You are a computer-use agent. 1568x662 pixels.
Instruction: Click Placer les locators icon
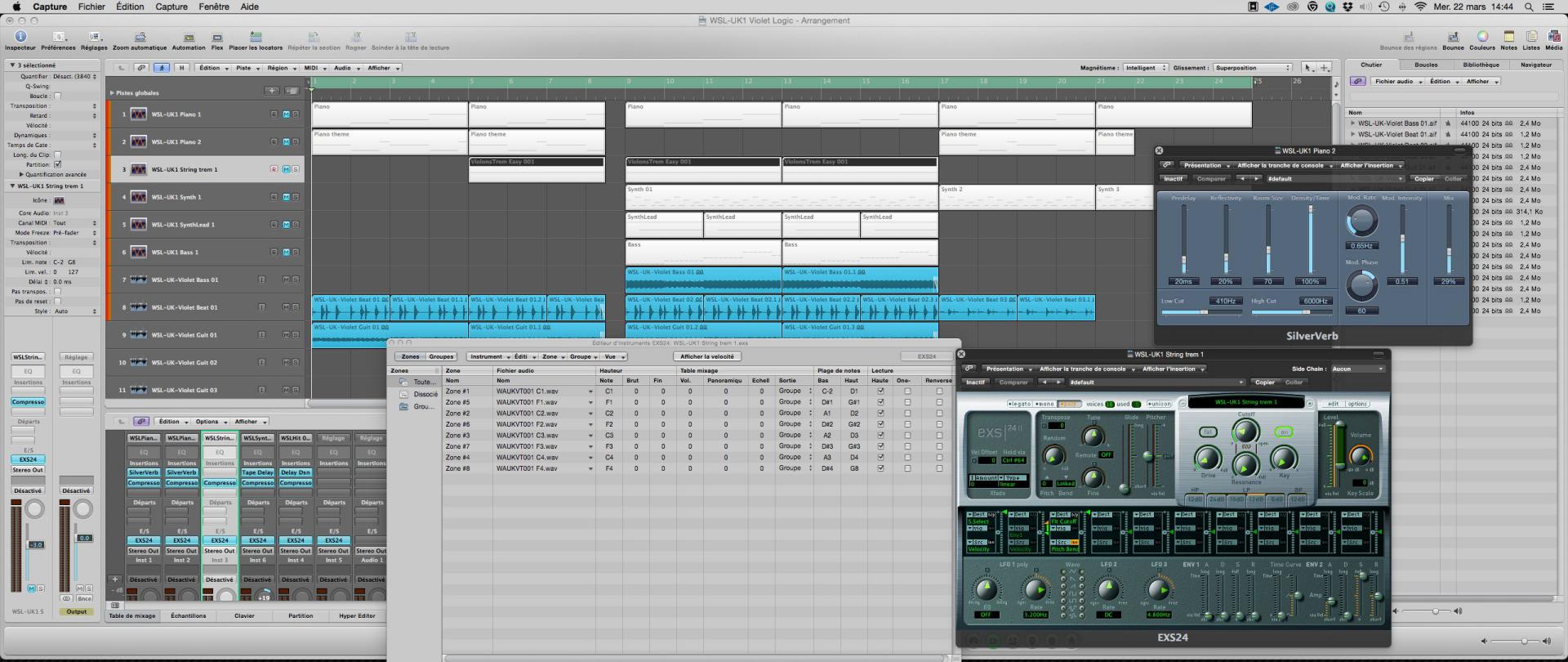[256, 37]
